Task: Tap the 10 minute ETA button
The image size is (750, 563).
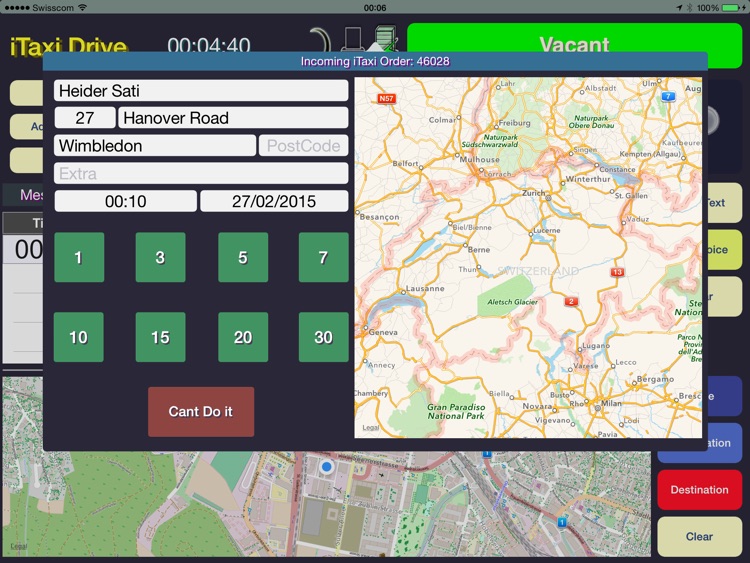Action: click(x=79, y=337)
